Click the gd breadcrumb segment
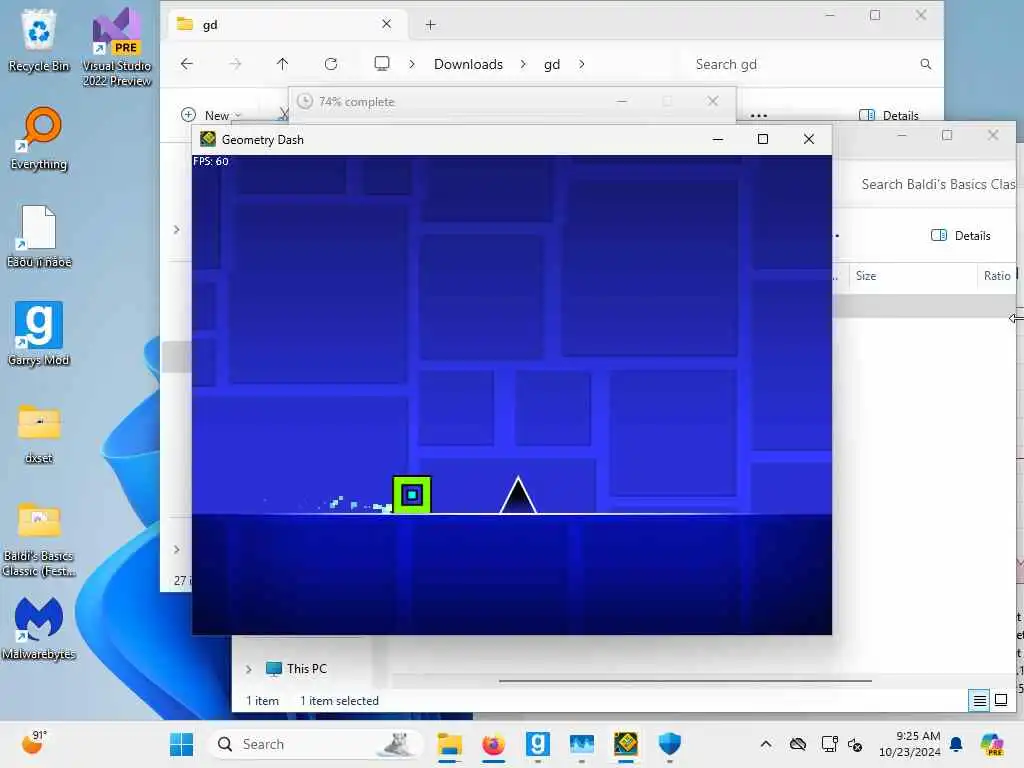This screenshot has width=1024, height=768. click(x=552, y=64)
